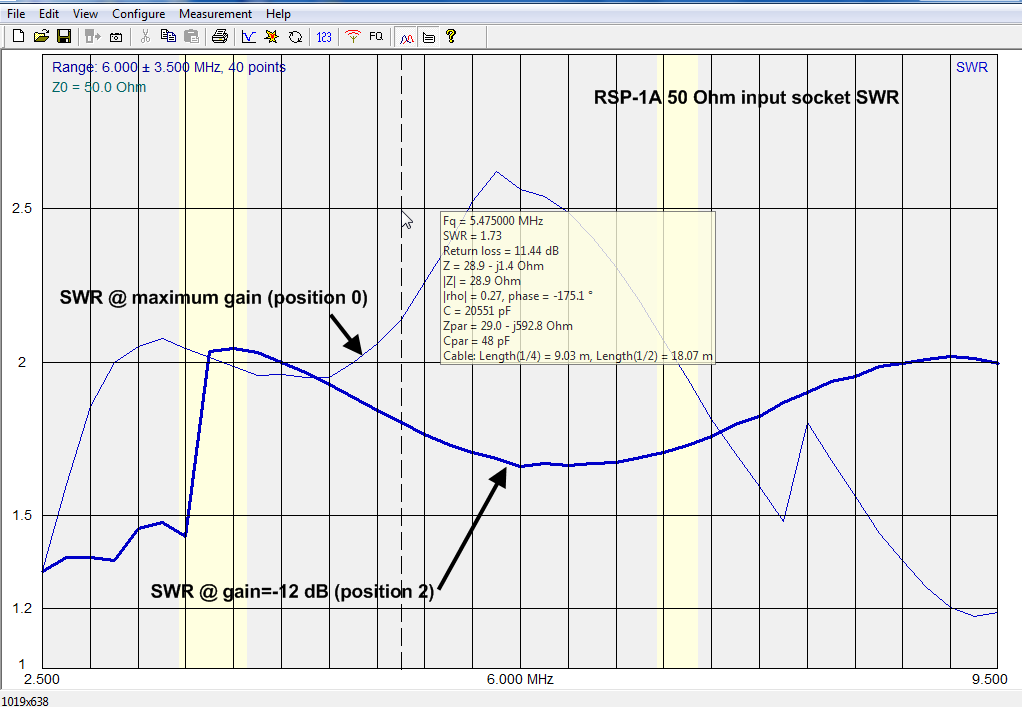
Task: Print using the printer icon
Action: [220, 36]
